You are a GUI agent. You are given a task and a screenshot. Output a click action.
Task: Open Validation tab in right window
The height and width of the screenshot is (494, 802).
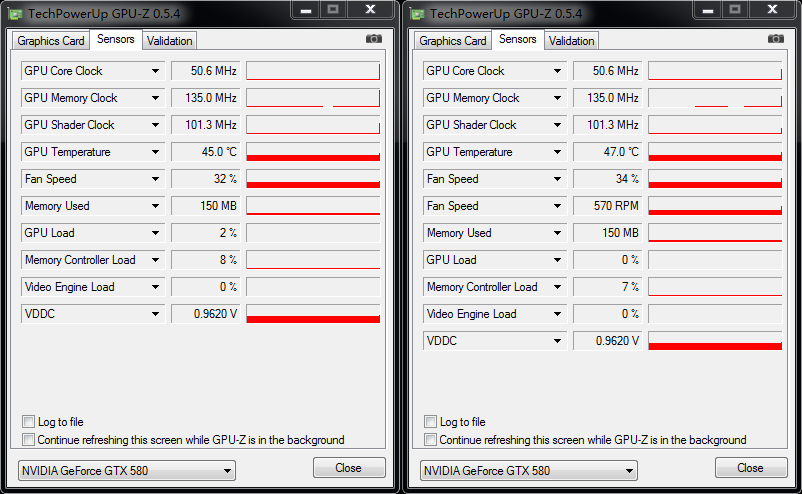(x=571, y=41)
